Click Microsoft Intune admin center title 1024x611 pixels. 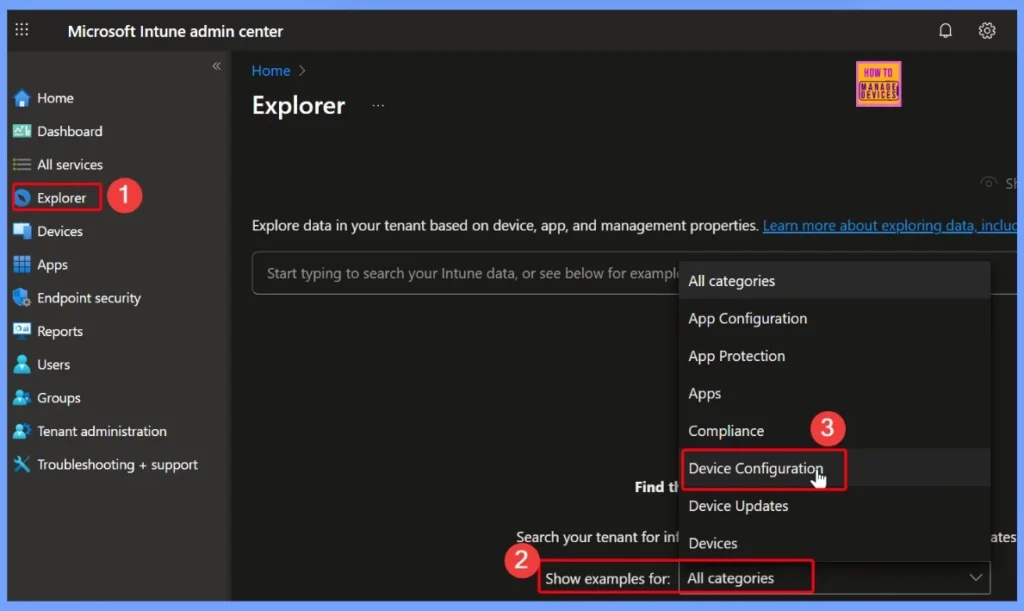pos(175,31)
